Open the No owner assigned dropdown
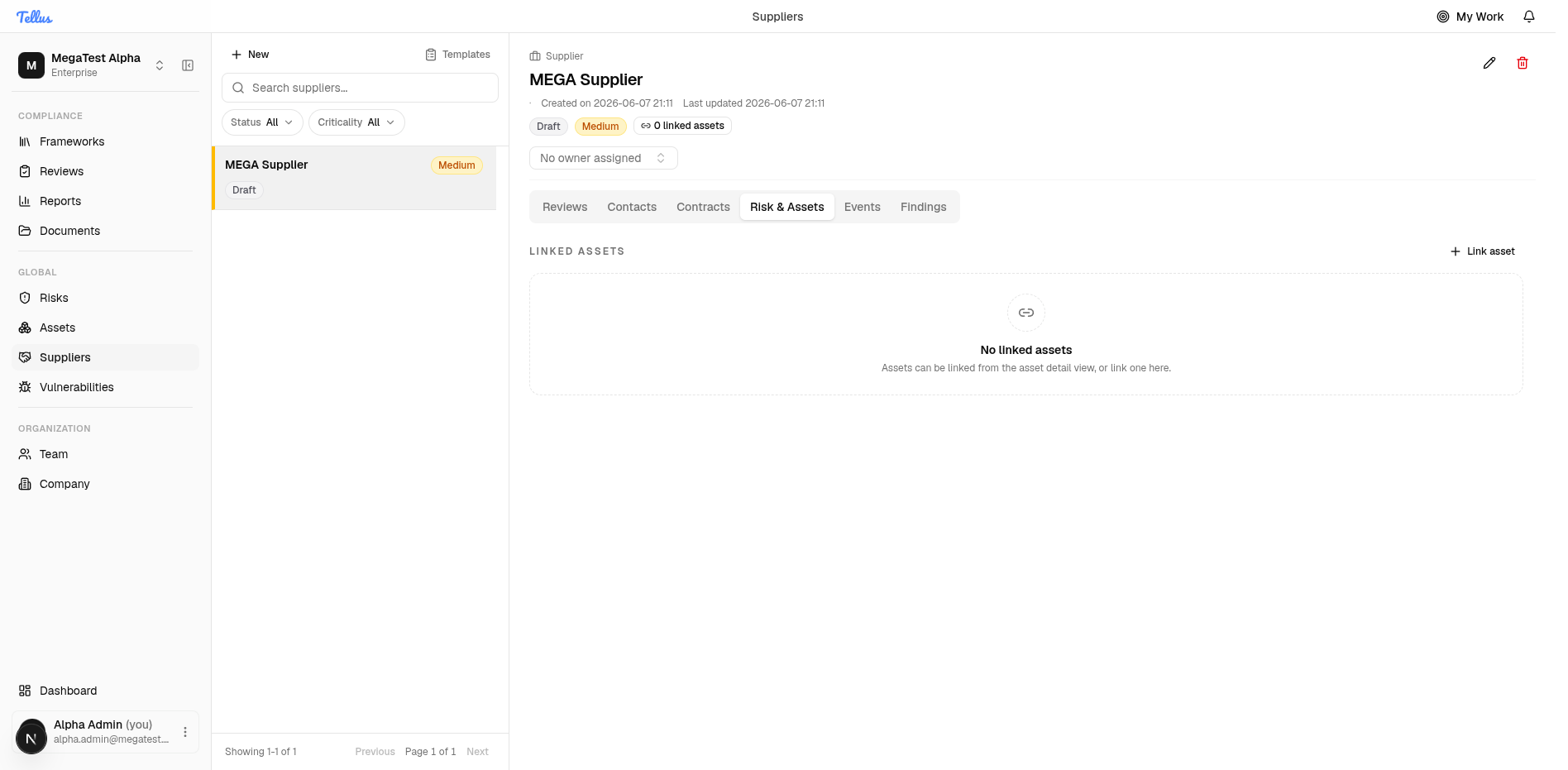The image size is (1568, 770). tap(604, 158)
